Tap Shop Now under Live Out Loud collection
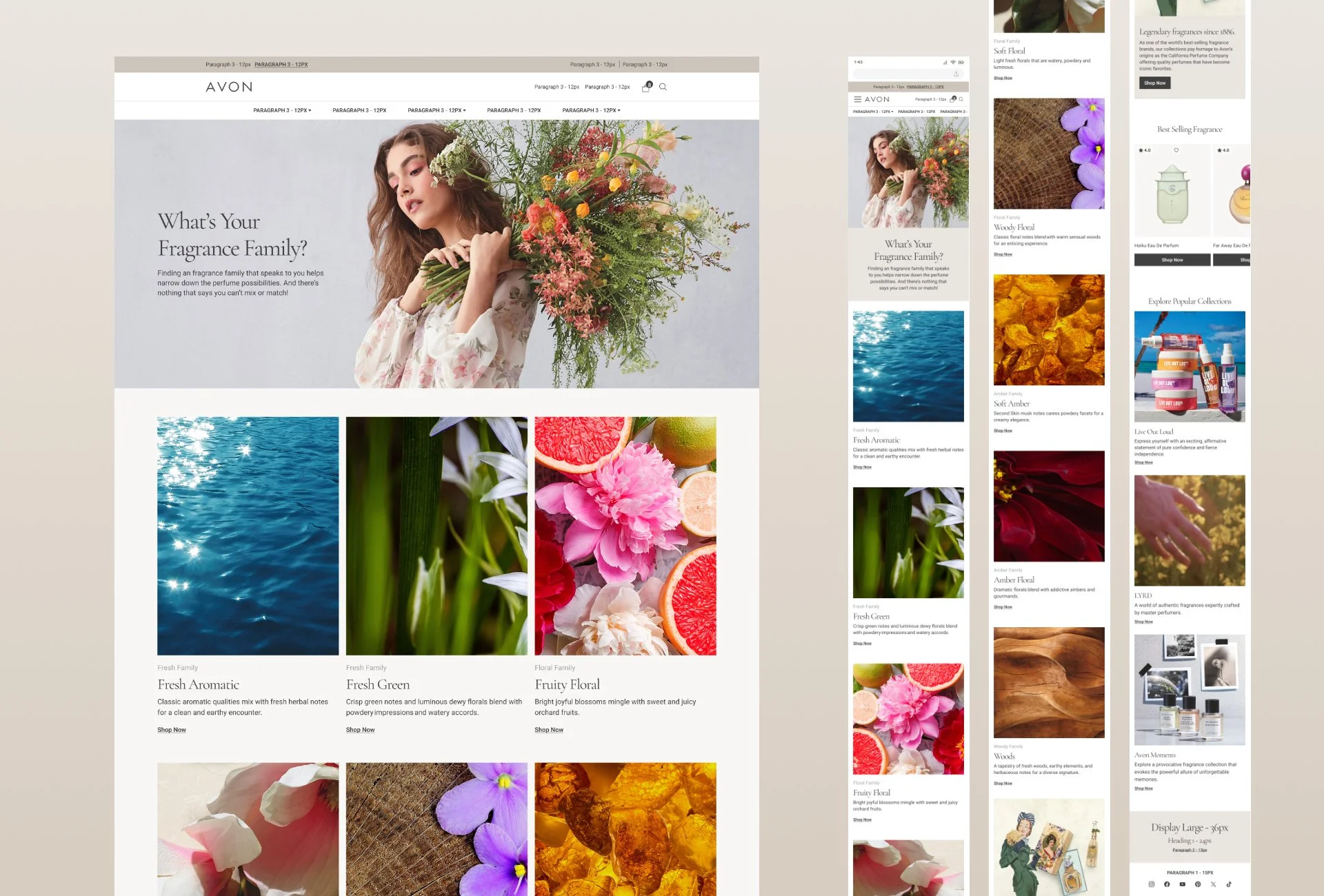Image resolution: width=1324 pixels, height=896 pixels. pyautogui.click(x=1143, y=462)
